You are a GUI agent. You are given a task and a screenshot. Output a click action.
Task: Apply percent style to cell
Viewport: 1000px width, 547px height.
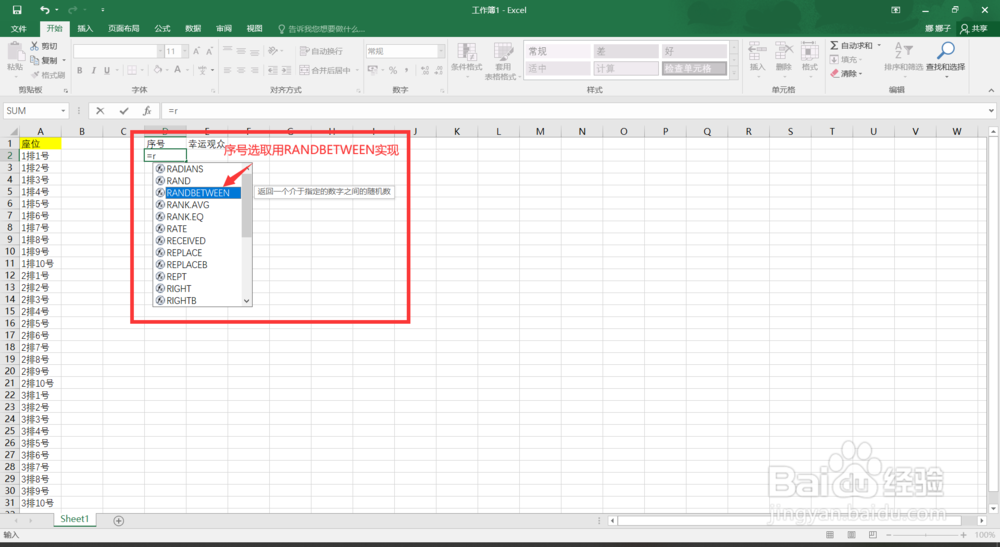click(393, 70)
